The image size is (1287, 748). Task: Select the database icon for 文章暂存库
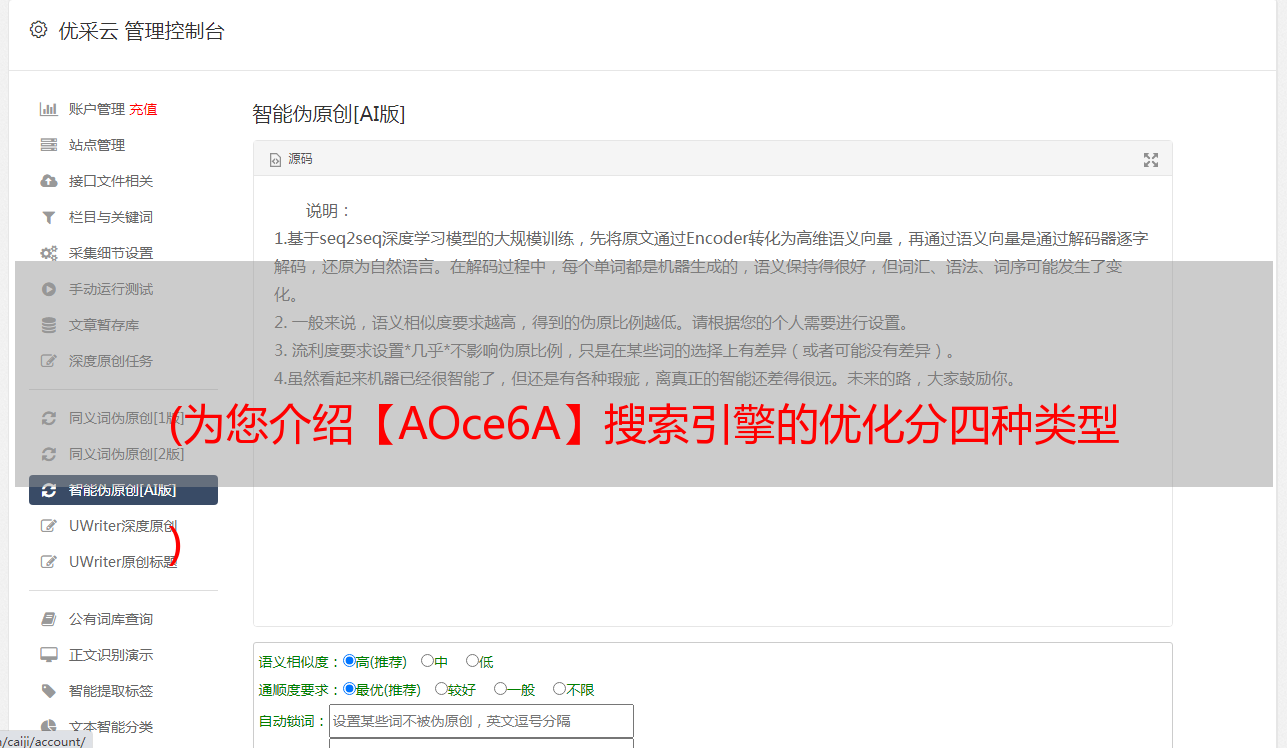pos(48,325)
